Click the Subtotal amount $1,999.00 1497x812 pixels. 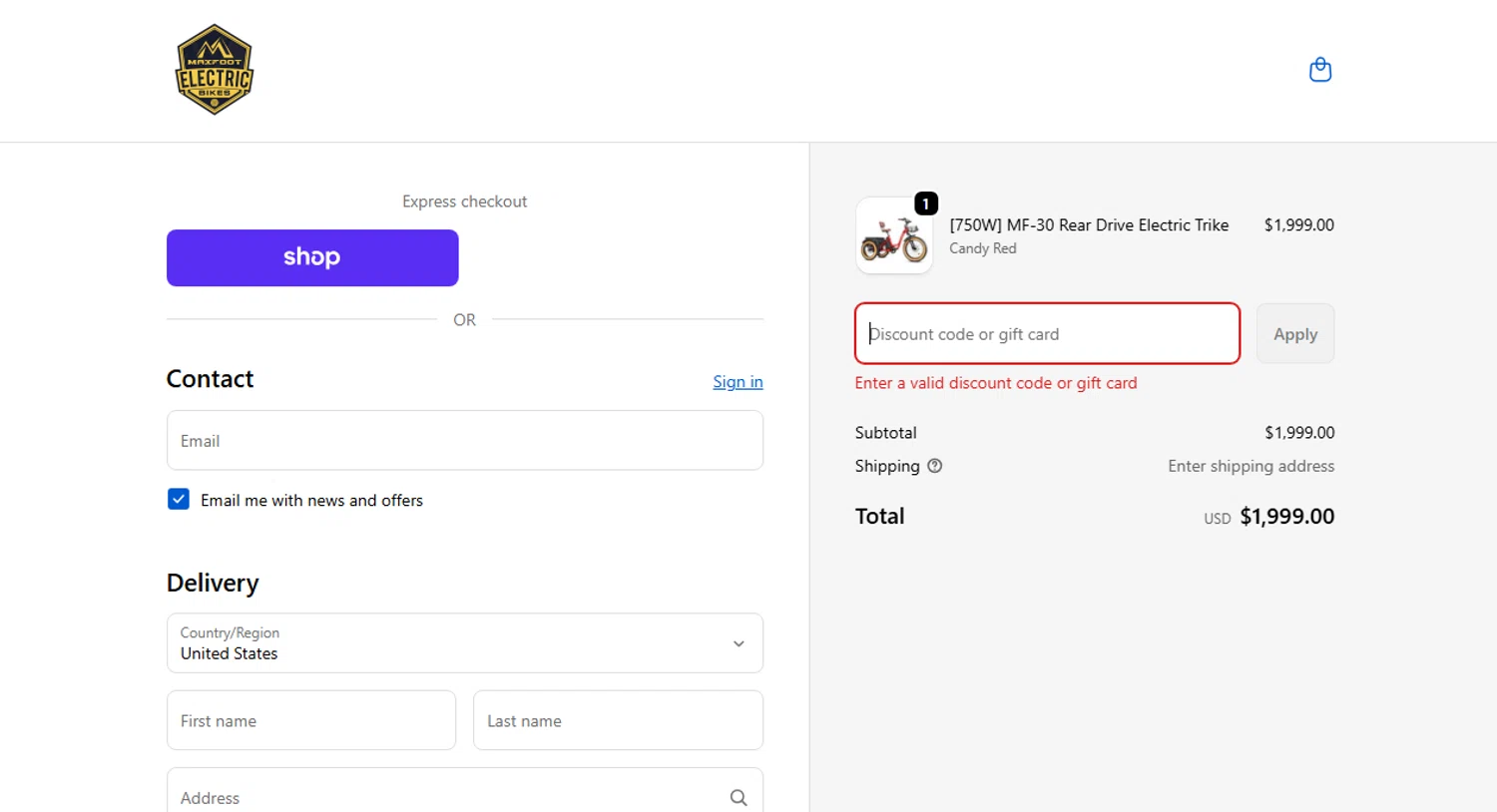tap(1299, 433)
